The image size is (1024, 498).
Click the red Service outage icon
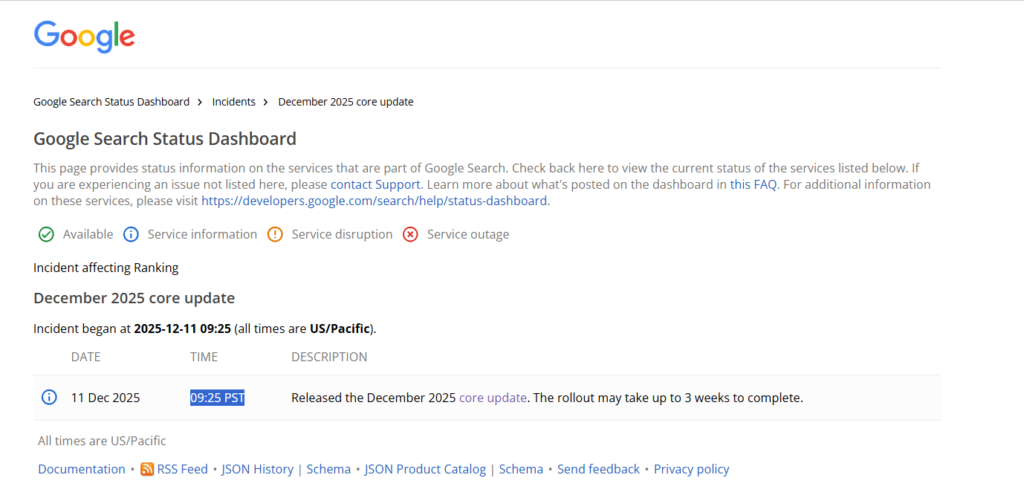[x=410, y=234]
